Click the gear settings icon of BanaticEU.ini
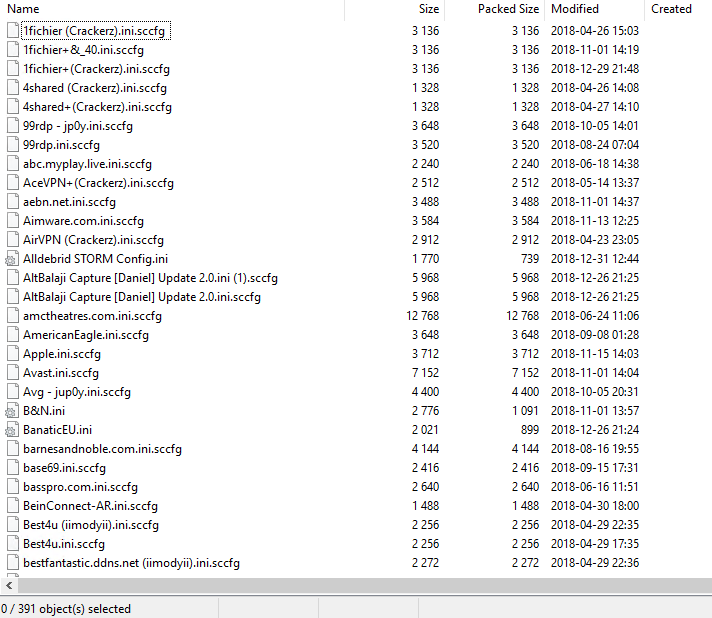 point(12,430)
